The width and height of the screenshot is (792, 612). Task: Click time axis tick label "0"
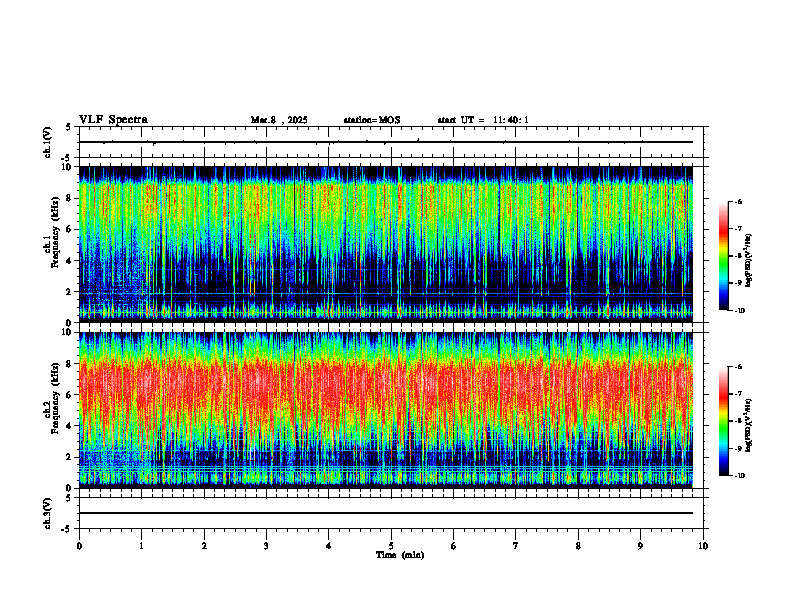(79, 546)
